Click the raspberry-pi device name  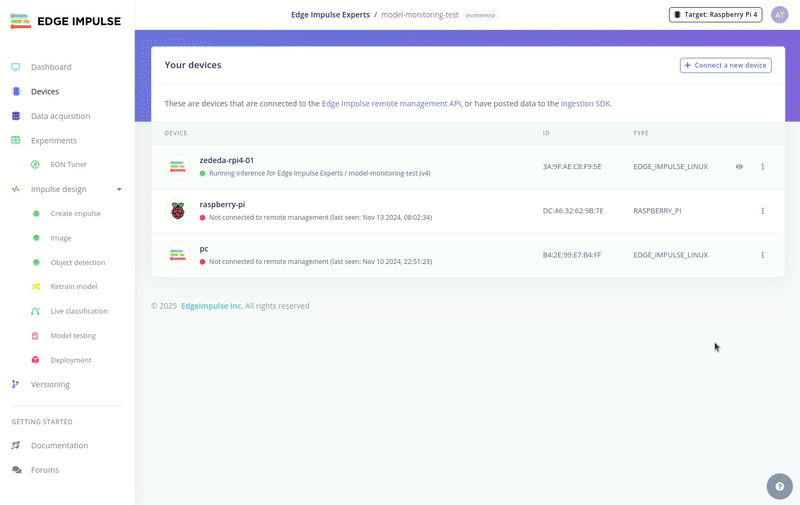tap(222, 205)
